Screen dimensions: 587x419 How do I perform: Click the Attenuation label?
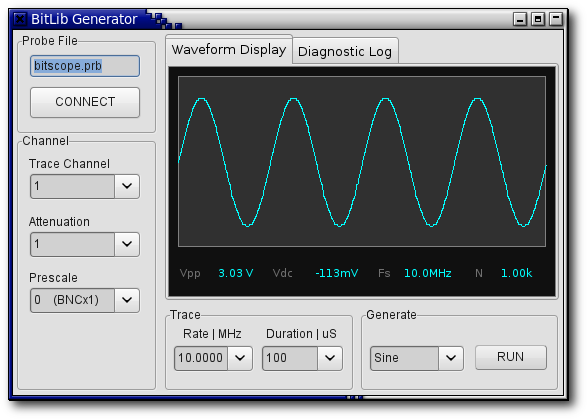click(x=59, y=222)
